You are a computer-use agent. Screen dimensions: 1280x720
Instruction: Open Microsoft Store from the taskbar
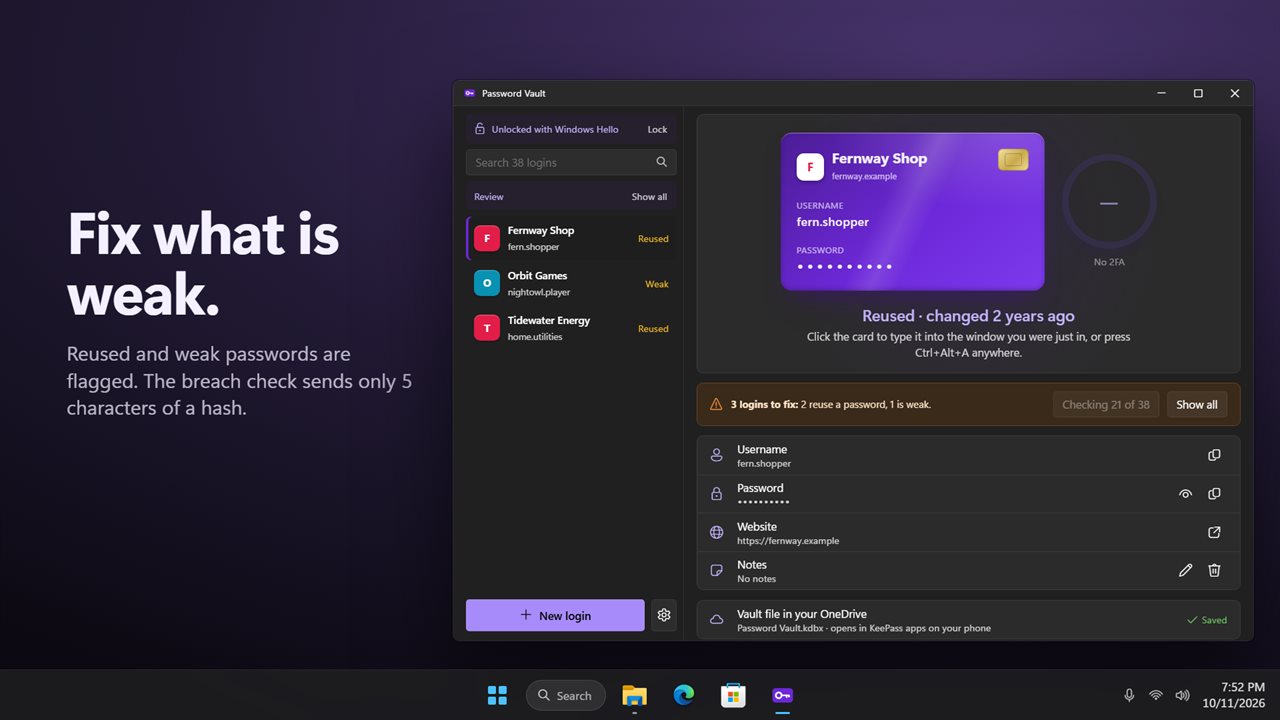[733, 695]
